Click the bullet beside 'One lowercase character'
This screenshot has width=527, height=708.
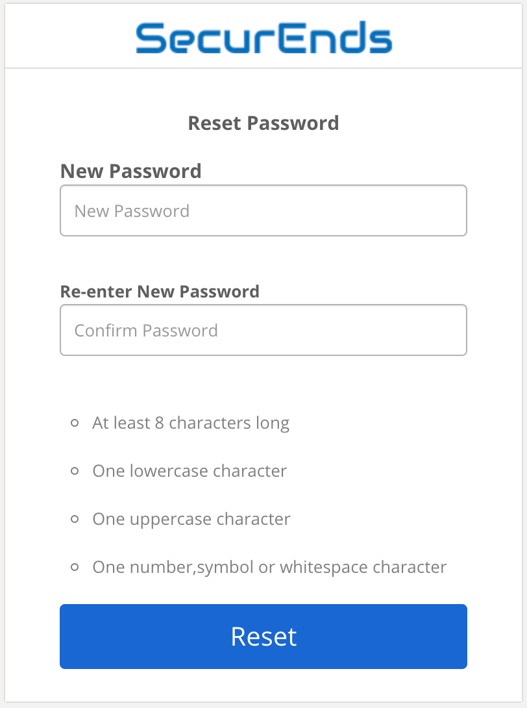75,471
